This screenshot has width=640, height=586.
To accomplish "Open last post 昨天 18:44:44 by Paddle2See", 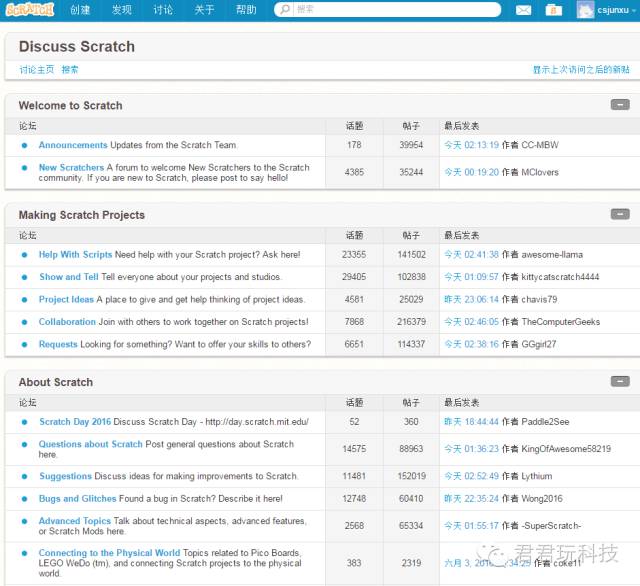I will (471, 422).
